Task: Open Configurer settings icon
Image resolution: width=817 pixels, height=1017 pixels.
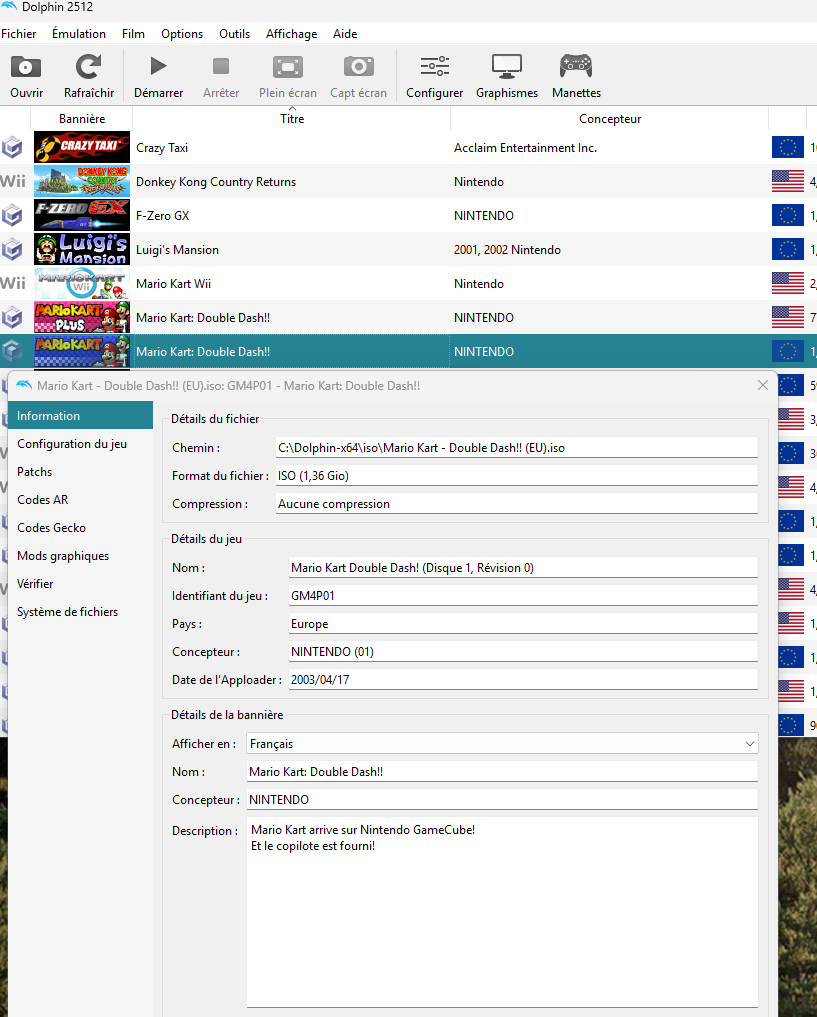Action: coord(434,68)
